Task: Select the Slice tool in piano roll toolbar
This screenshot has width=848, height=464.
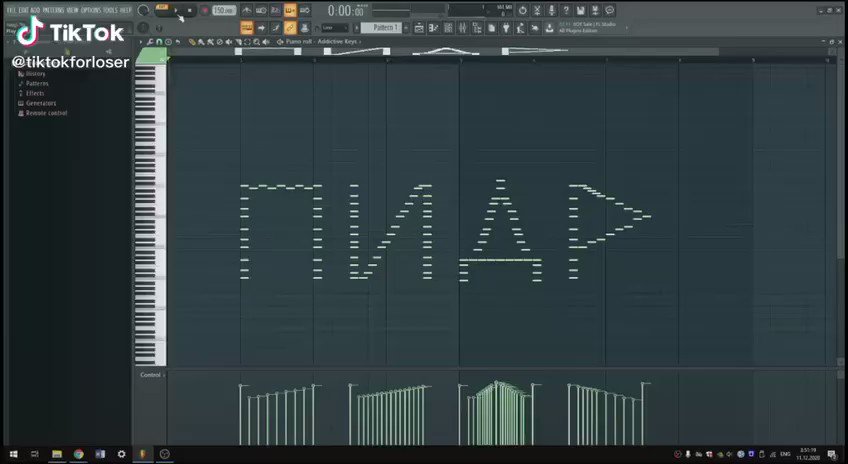Action: (x=238, y=42)
